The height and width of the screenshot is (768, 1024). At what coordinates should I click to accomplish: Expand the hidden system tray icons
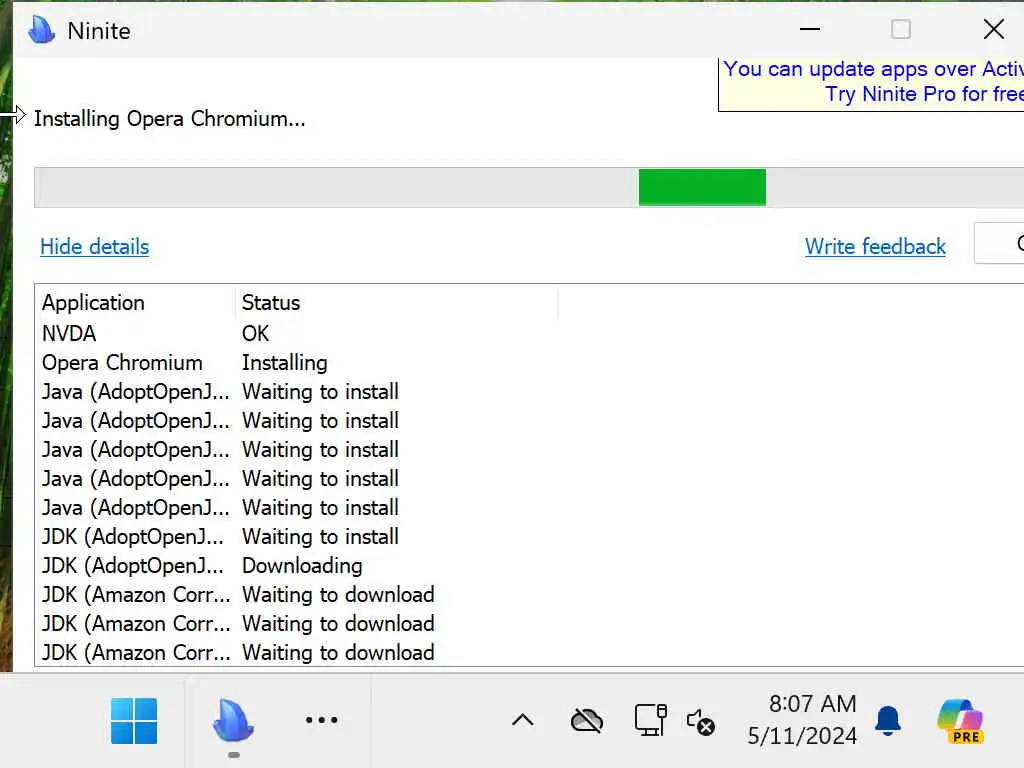(522, 720)
